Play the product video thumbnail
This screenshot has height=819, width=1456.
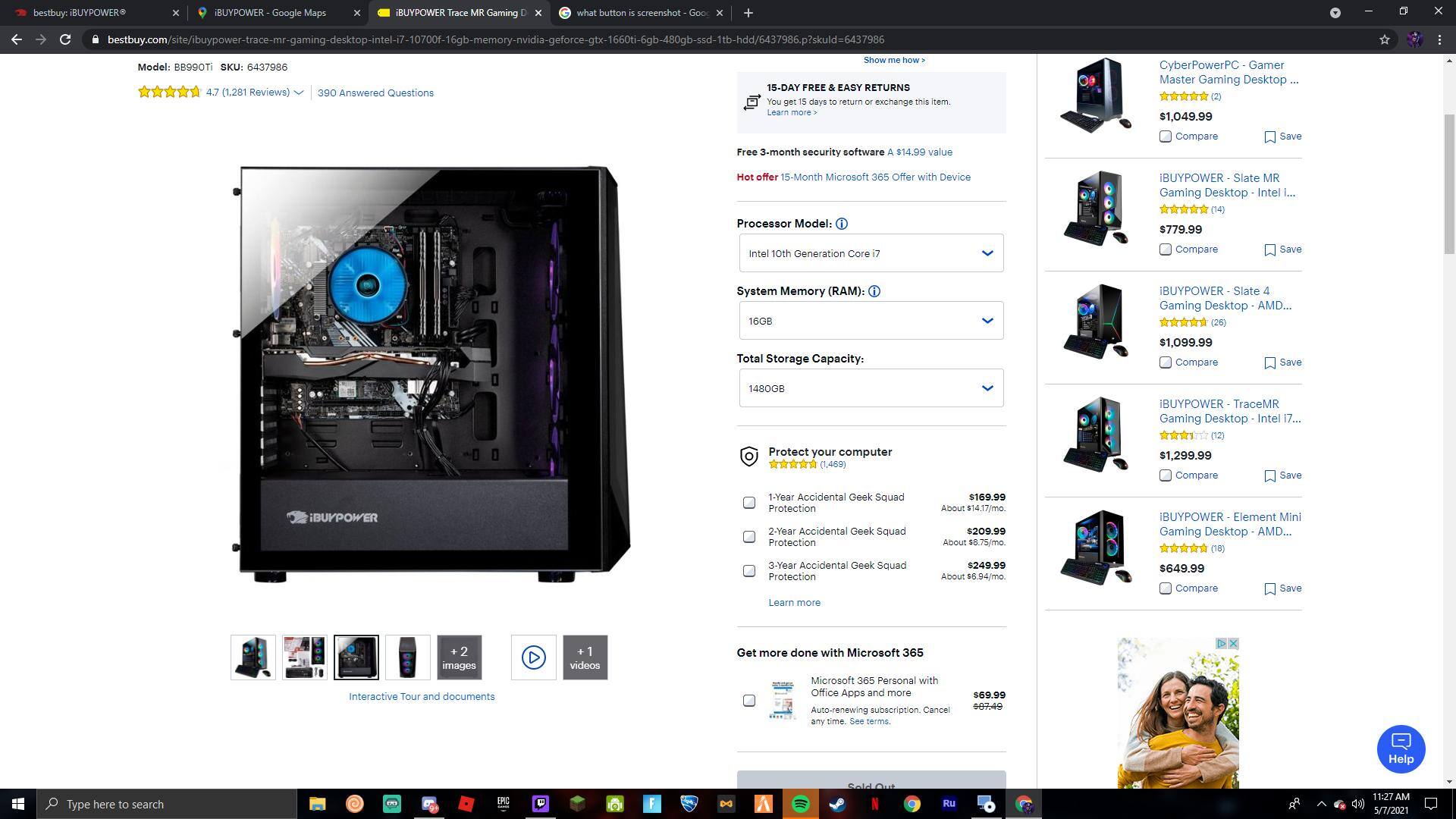(x=533, y=657)
